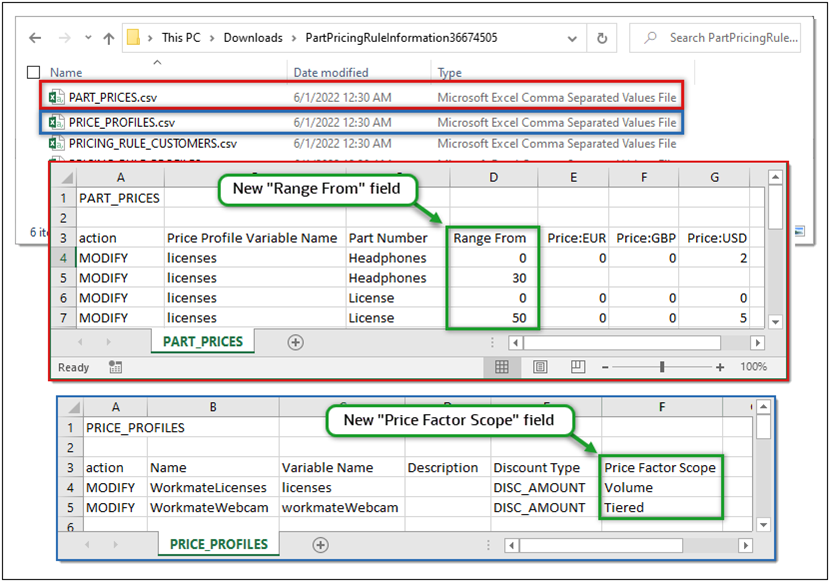Sort files by Date modified column
This screenshot has height=582, width=830.
331,73
